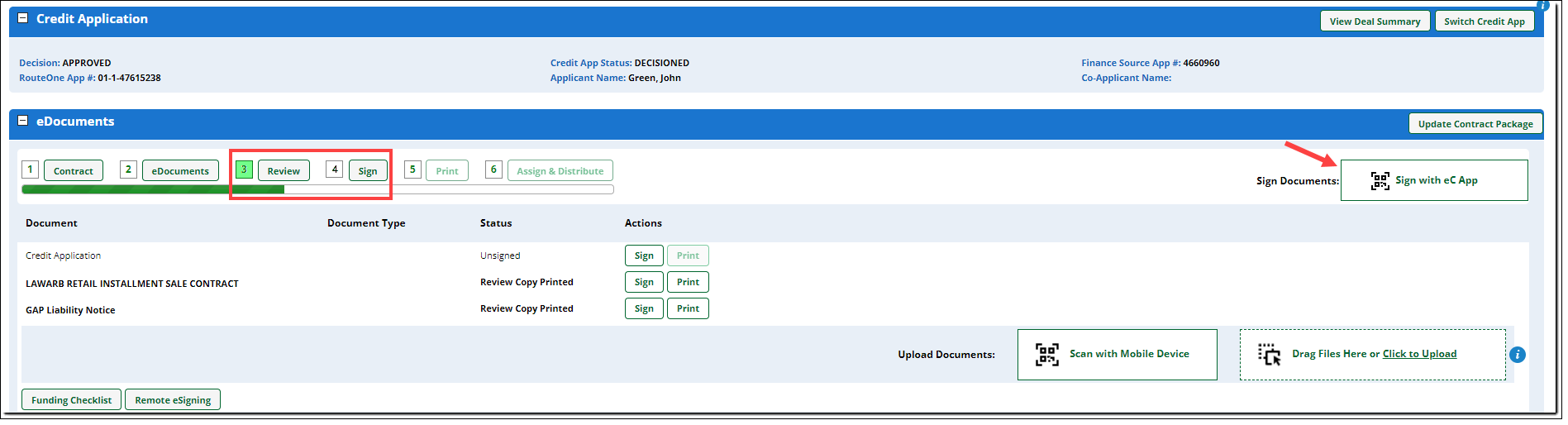Click the Scan with Mobile Device QR icon
This screenshot has height=425, width=1568.
pos(1047,355)
